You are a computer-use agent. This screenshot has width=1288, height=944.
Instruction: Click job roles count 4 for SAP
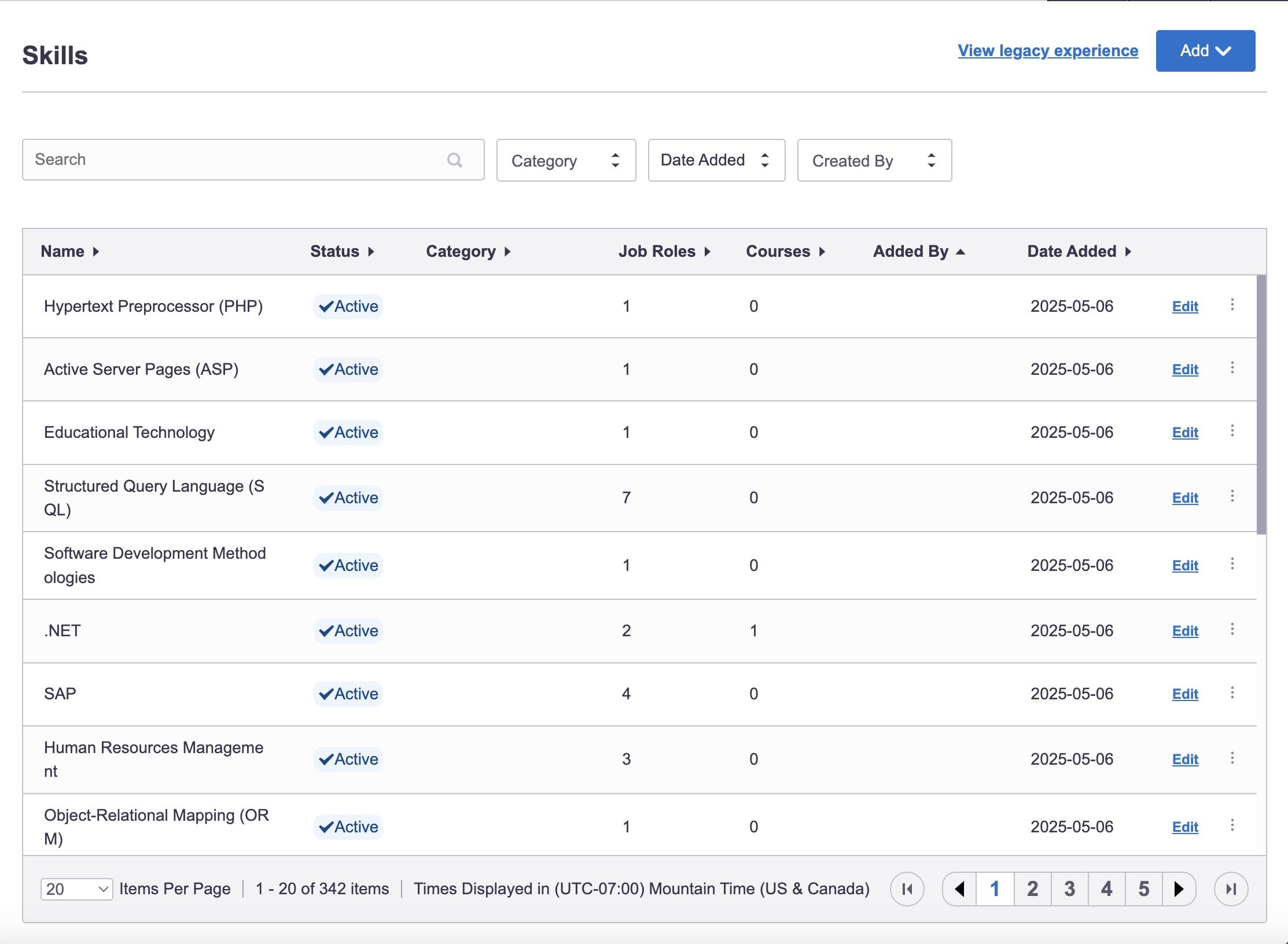pos(626,694)
